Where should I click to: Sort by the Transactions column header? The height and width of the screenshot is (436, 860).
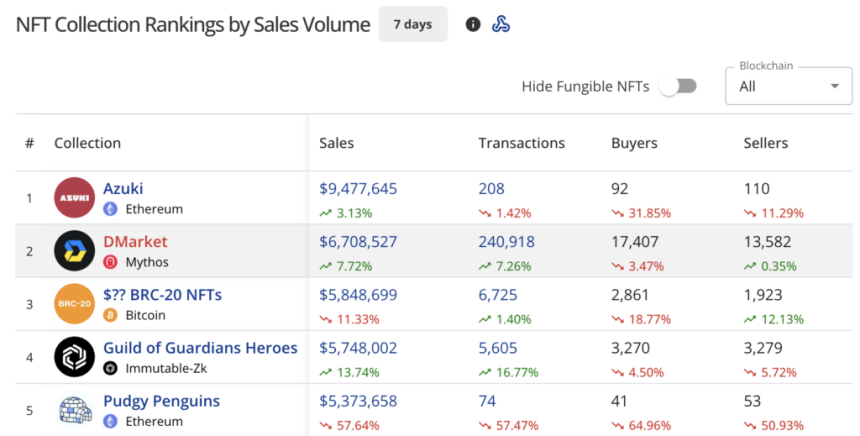coord(521,143)
